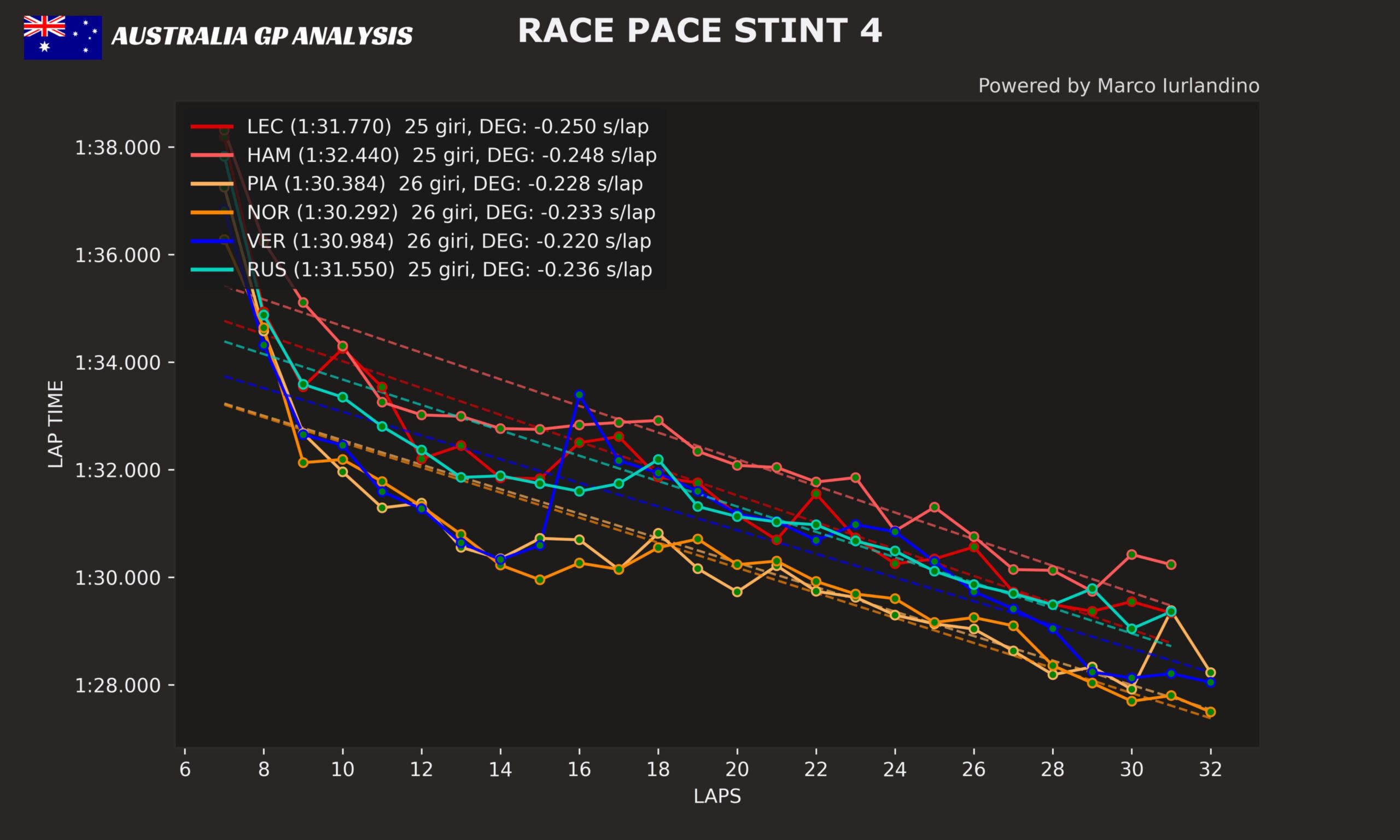This screenshot has width=1400, height=840.
Task: Click the '1:30.000' y-axis tick label
Action: 118,578
